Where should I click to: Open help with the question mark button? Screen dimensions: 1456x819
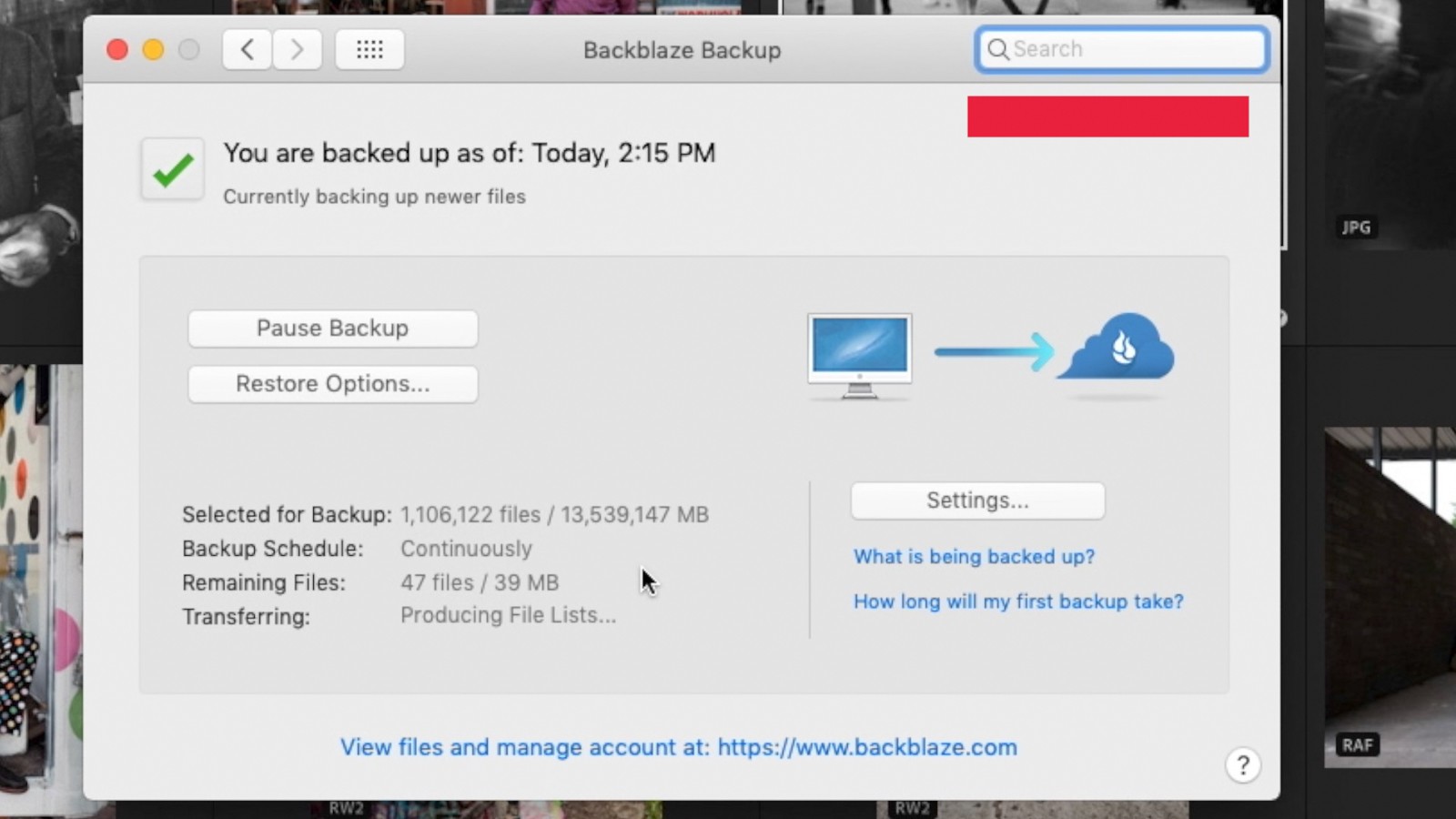tap(1242, 765)
